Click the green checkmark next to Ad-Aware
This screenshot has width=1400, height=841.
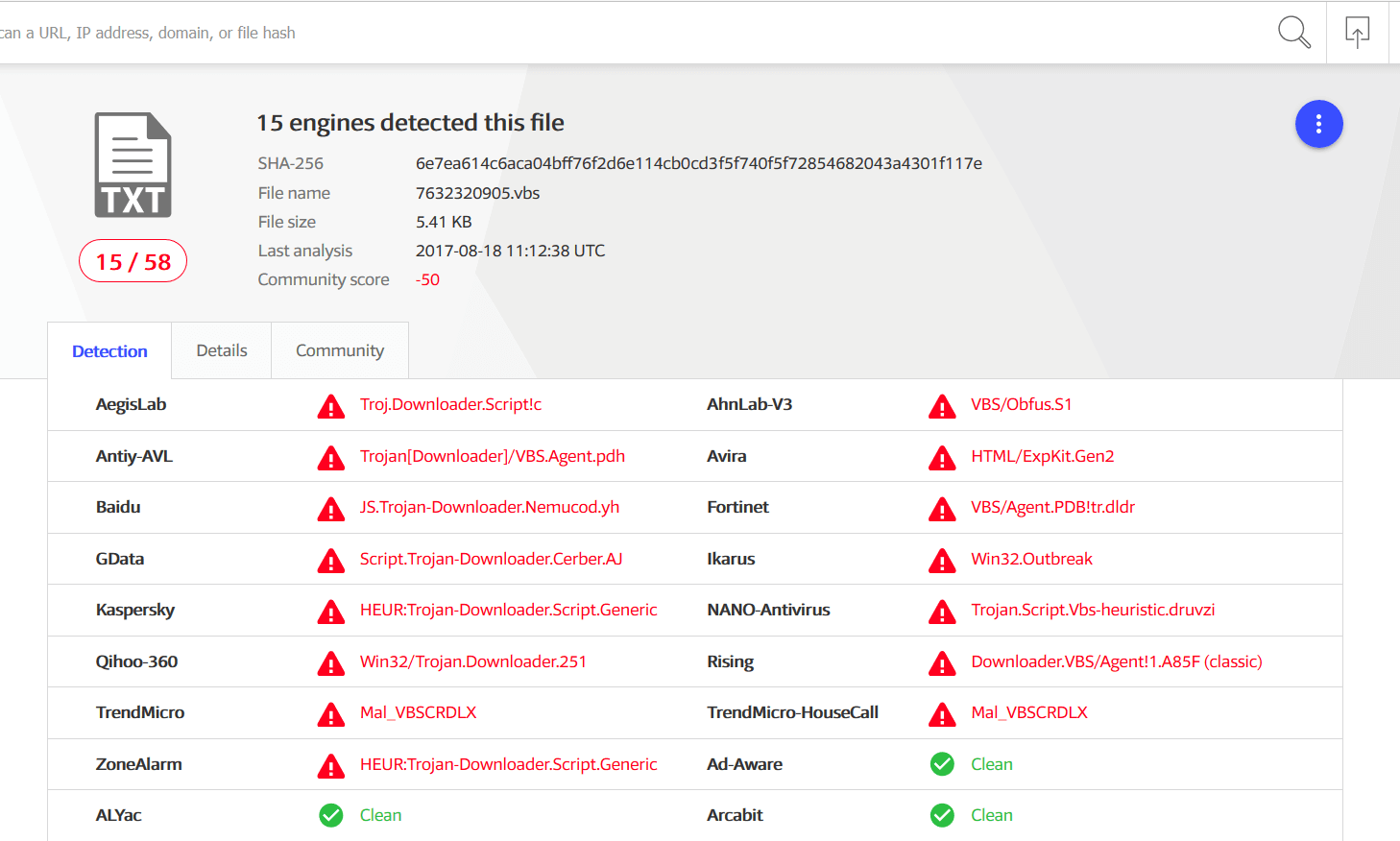[942, 764]
